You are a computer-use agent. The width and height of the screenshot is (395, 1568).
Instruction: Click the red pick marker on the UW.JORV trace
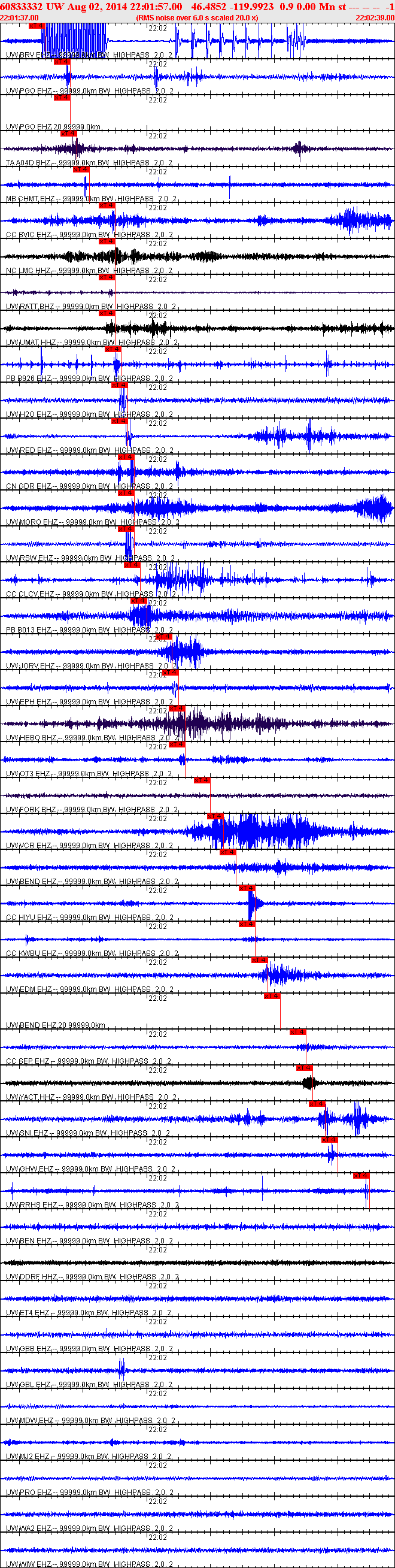[x=164, y=637]
